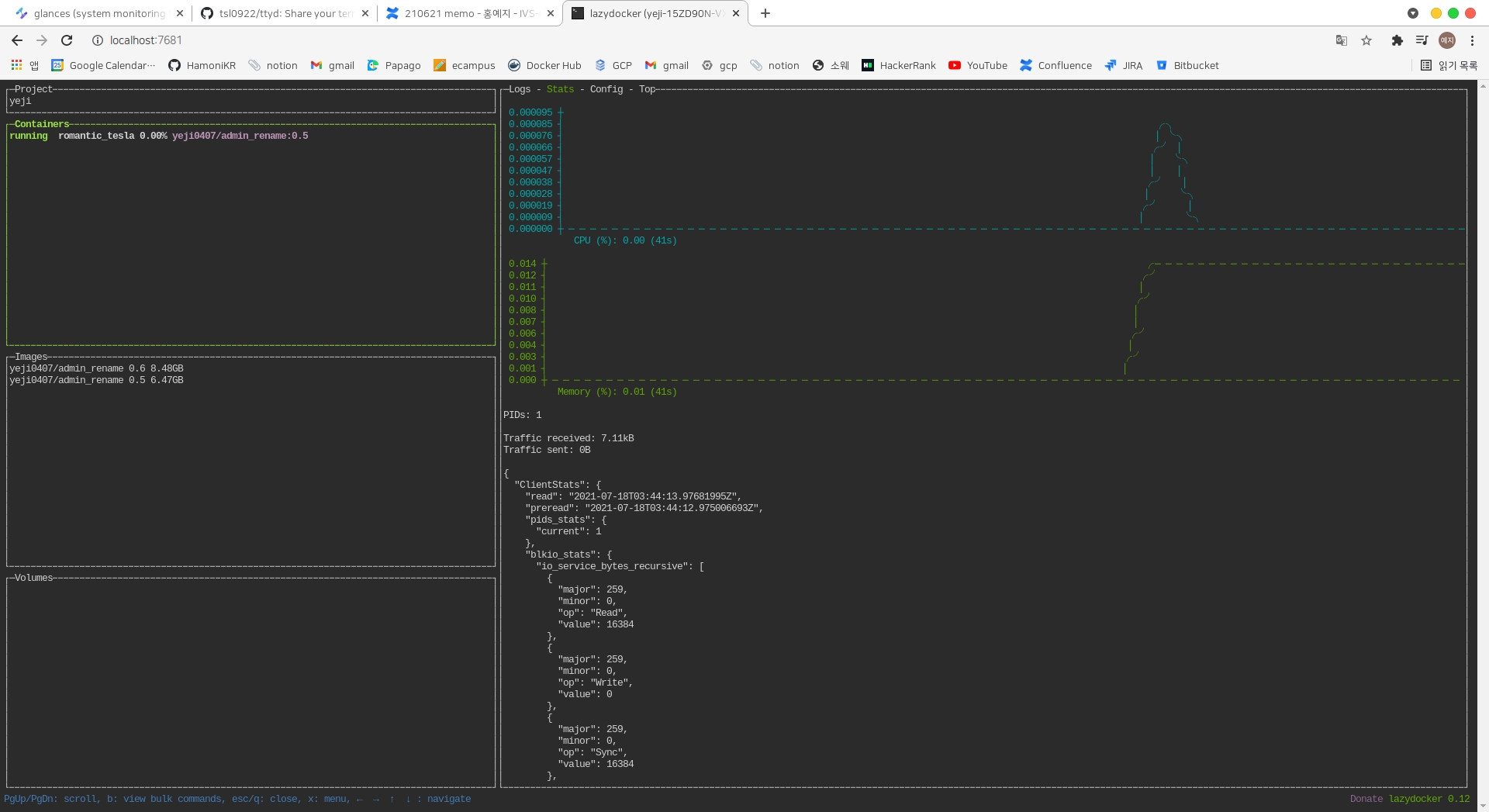The width and height of the screenshot is (1489, 812).
Task: Reload the localhost page
Action: click(x=67, y=40)
